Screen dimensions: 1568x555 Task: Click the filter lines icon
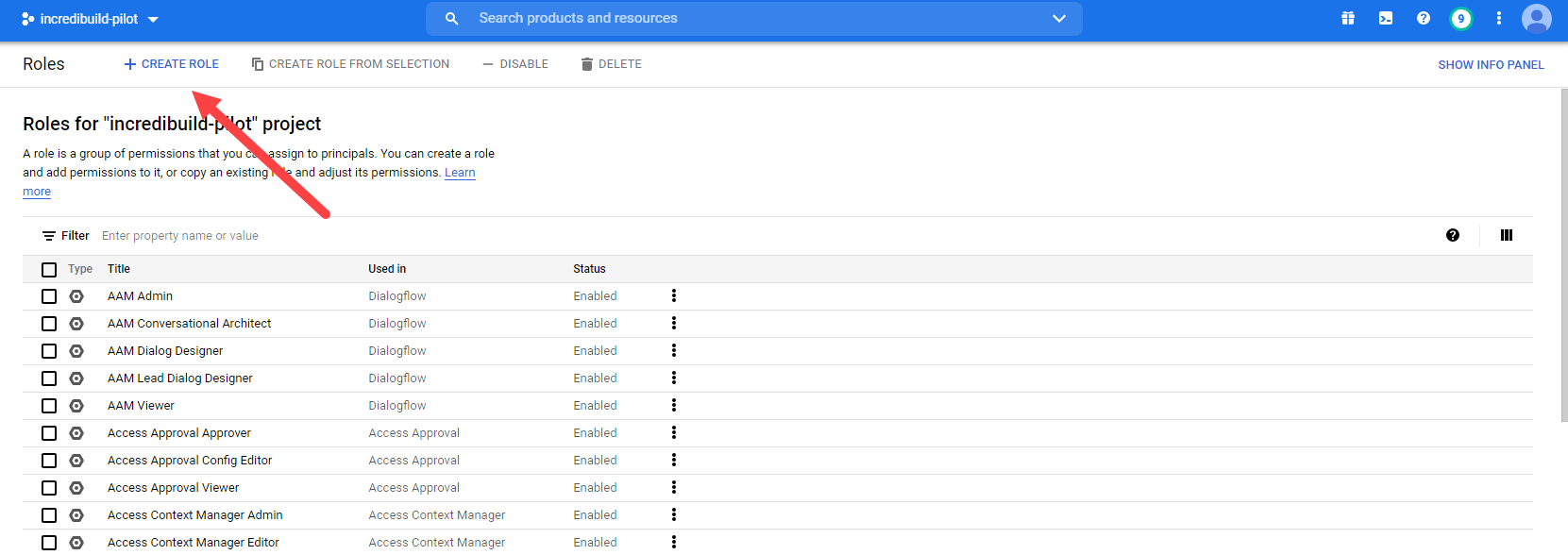click(x=49, y=236)
